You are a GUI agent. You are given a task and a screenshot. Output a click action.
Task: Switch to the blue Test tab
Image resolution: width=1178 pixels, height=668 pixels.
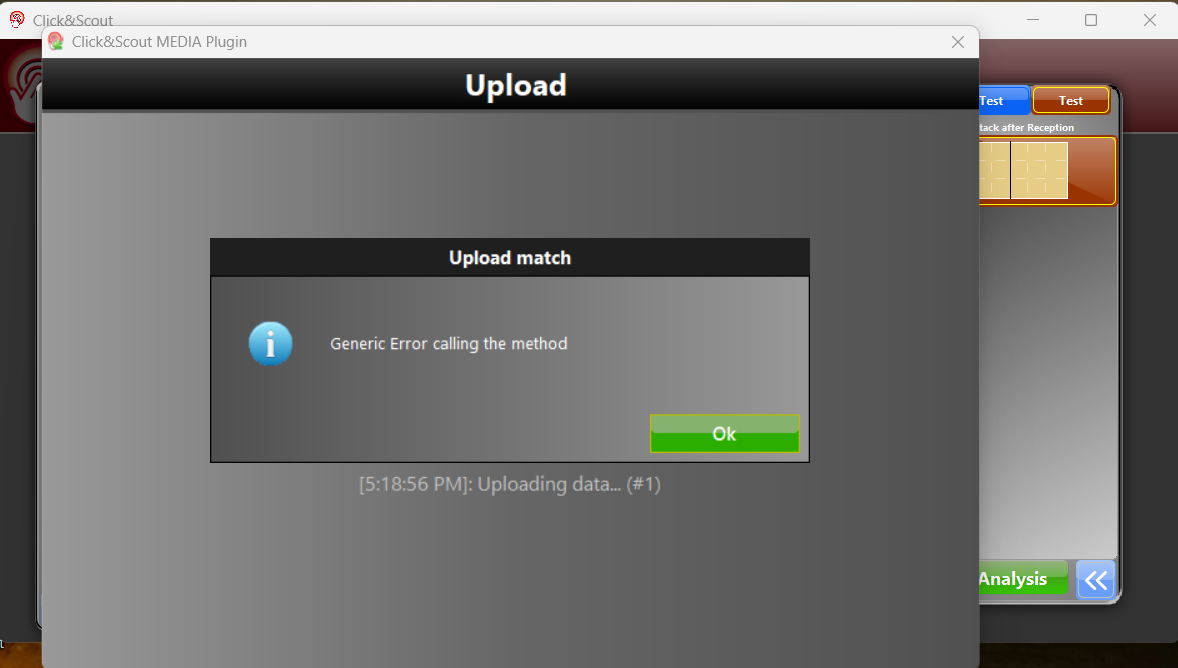(x=1004, y=101)
